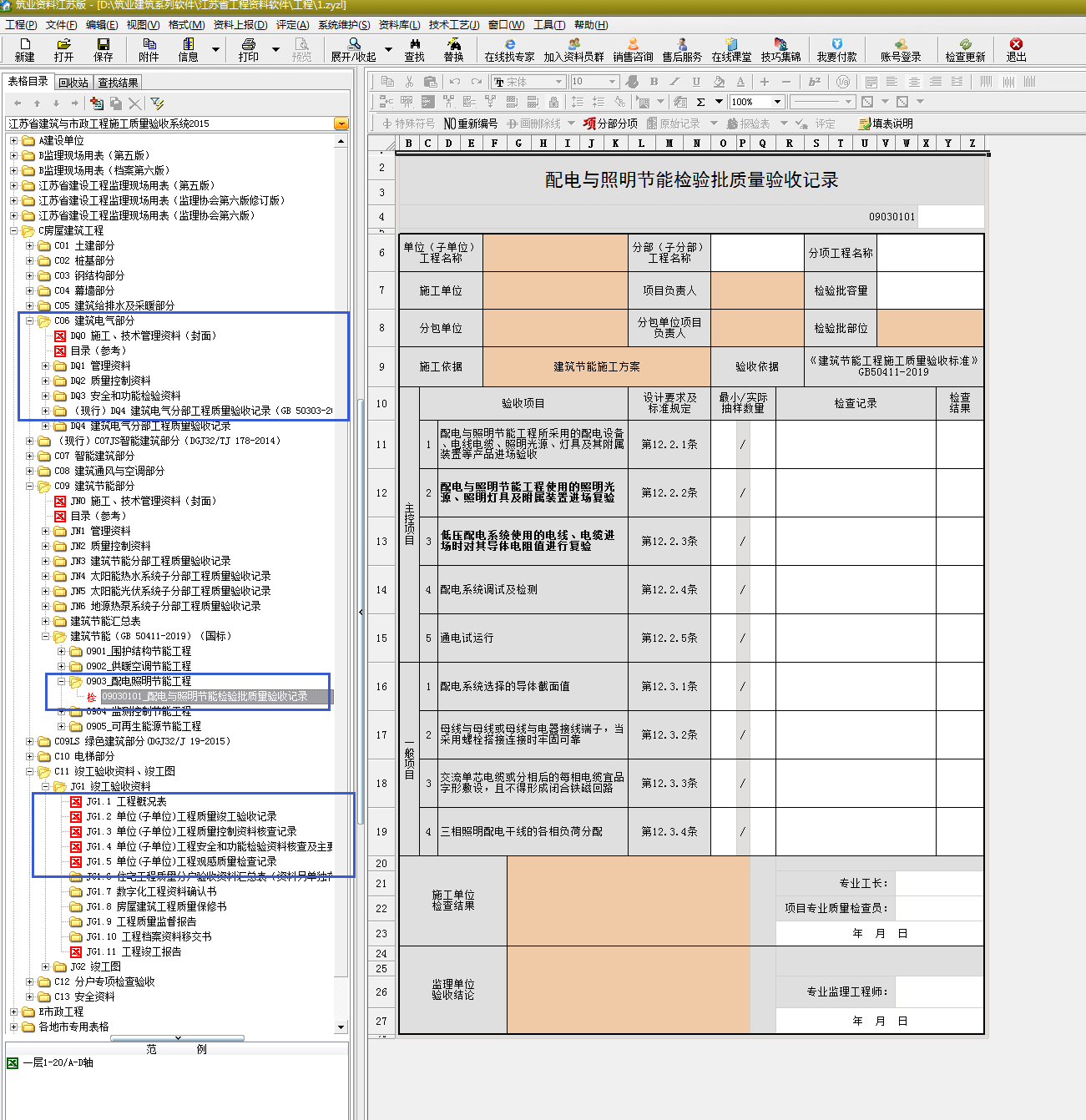Image resolution: width=1086 pixels, height=1120 pixels.
Task: Open the 江苏省建筑与市政工程 system dropdown
Action: coord(341,124)
